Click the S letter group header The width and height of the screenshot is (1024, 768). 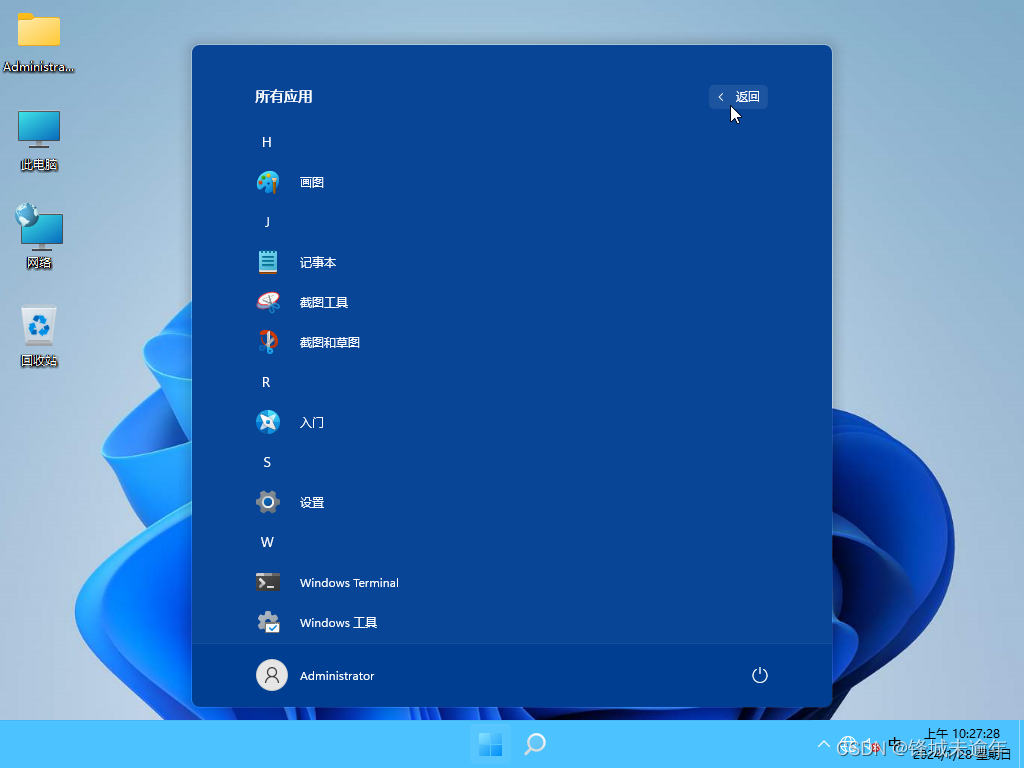pos(266,462)
